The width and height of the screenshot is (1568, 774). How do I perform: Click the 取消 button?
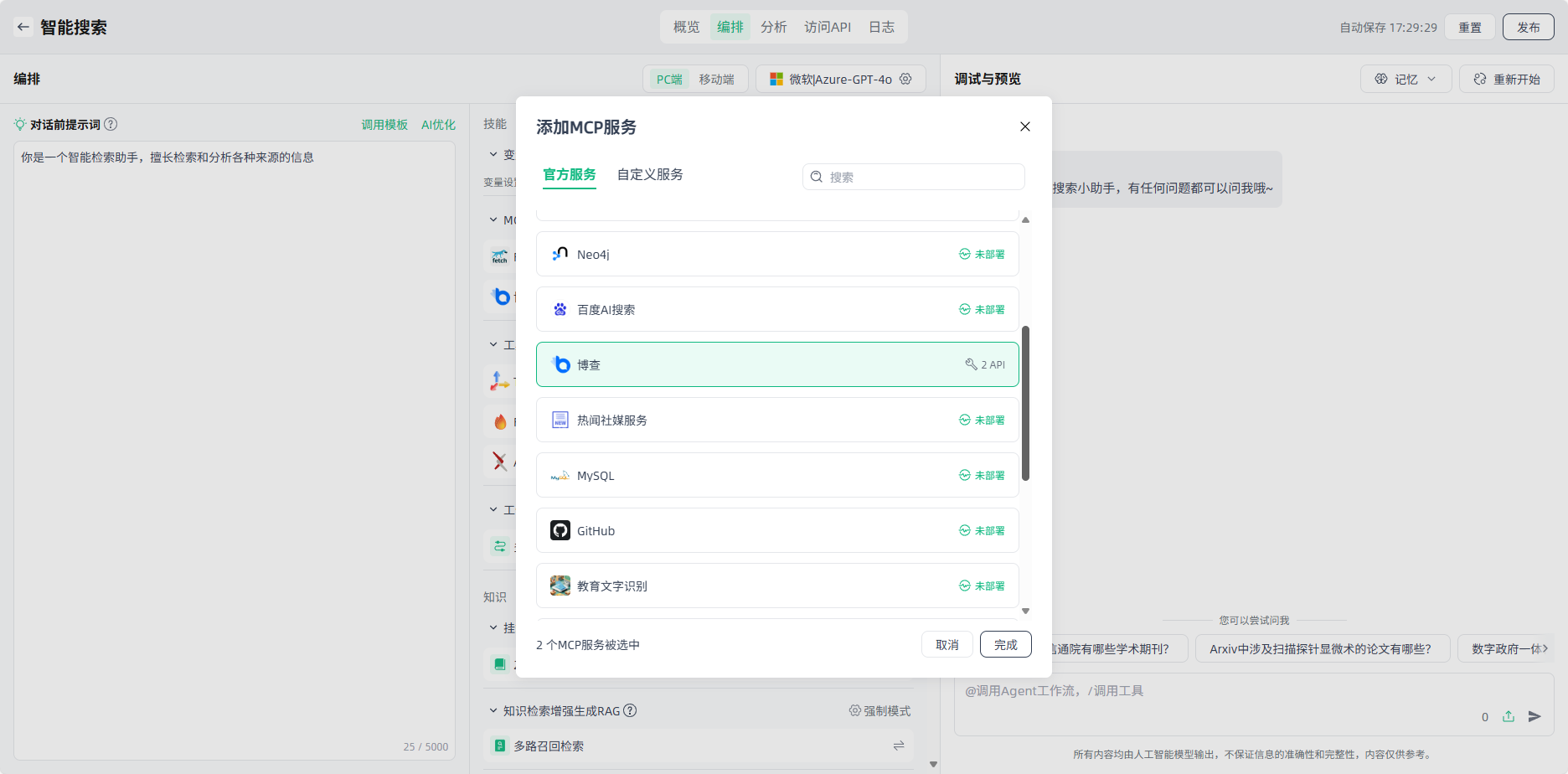[947, 644]
